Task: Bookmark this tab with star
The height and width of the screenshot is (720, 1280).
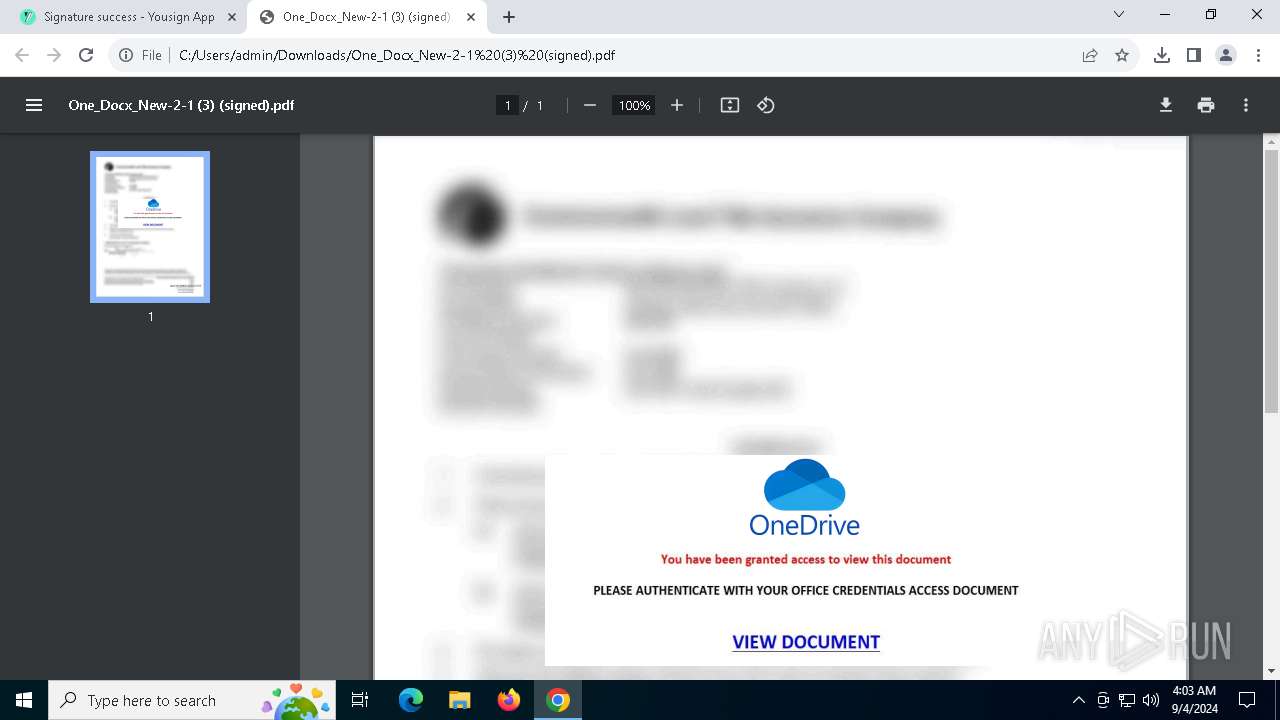Action: [x=1122, y=55]
